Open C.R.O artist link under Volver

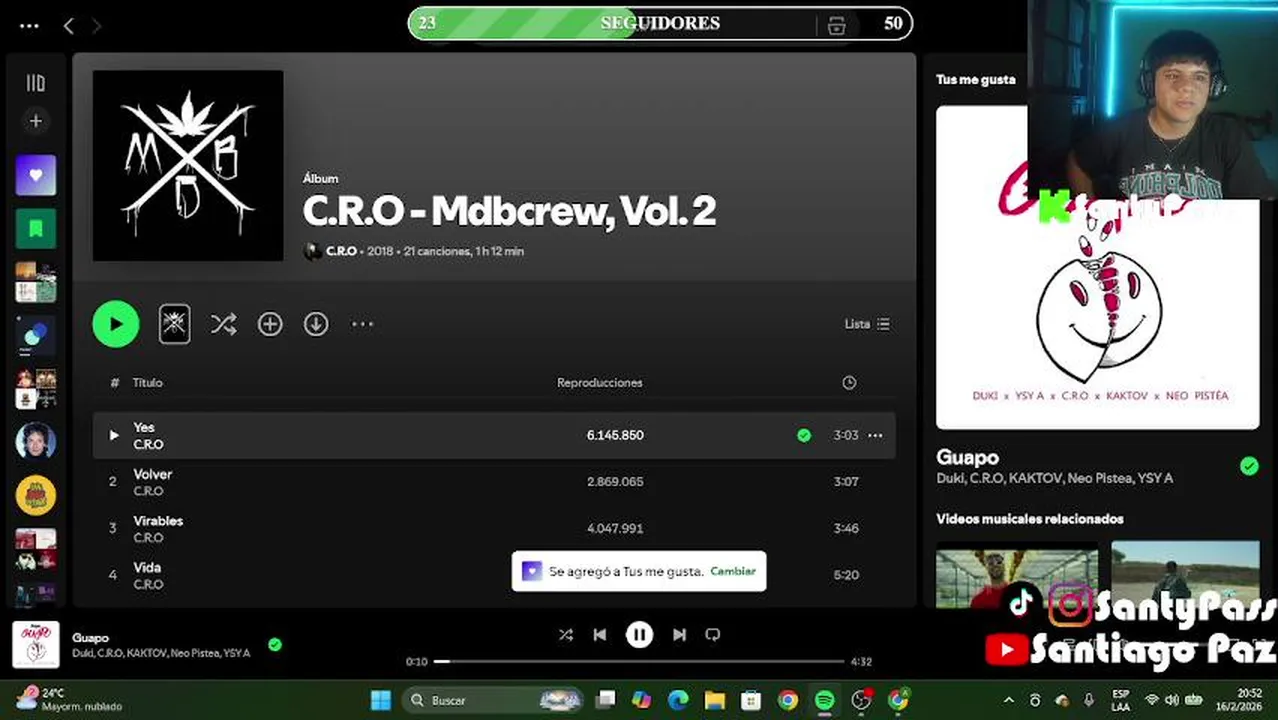tap(148, 491)
